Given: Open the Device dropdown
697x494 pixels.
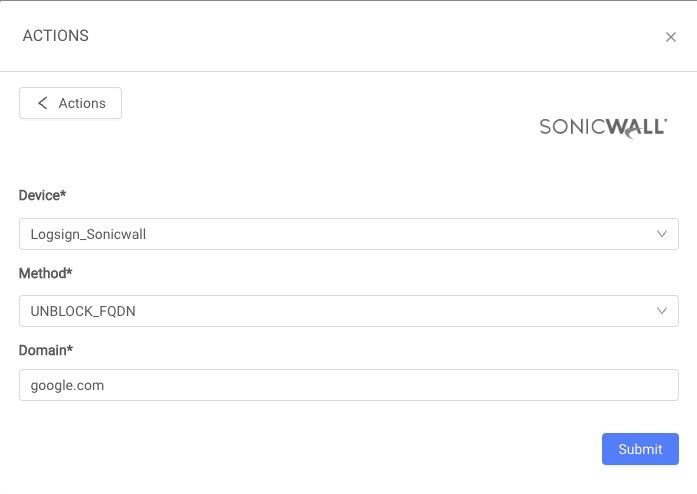Looking at the screenshot, I should (x=348, y=234).
